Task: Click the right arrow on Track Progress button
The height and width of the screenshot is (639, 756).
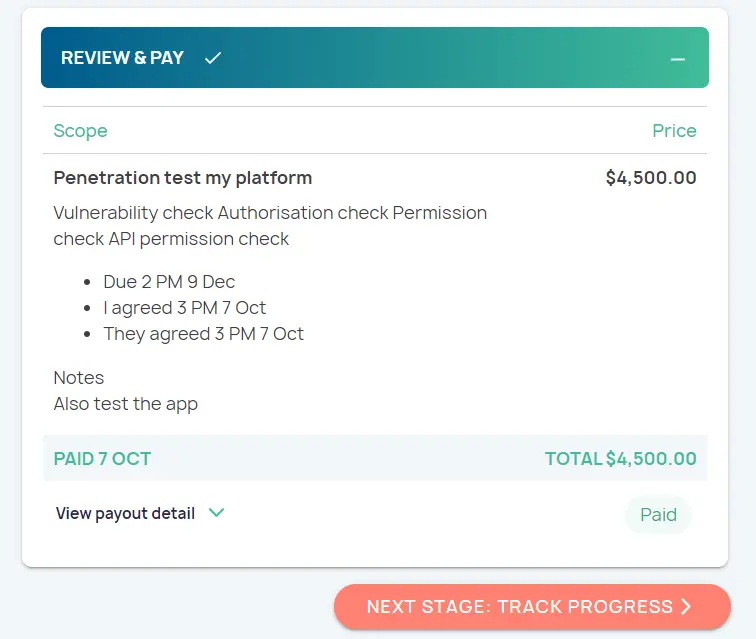Action: point(686,607)
